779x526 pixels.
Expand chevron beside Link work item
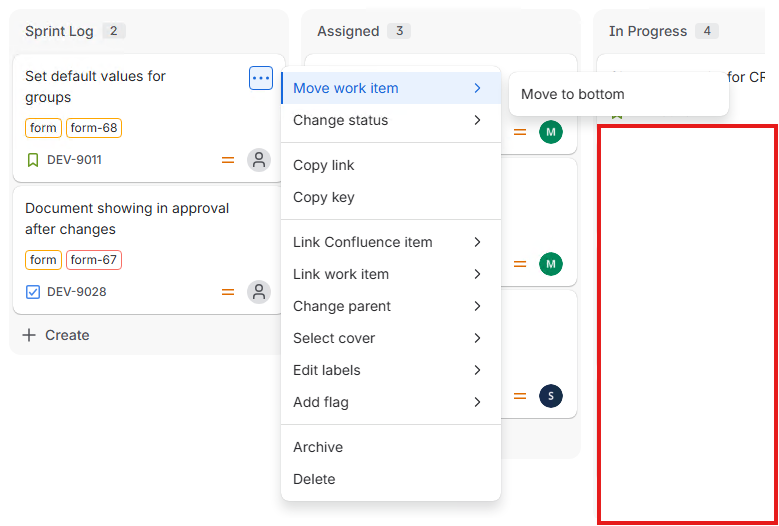pos(477,274)
